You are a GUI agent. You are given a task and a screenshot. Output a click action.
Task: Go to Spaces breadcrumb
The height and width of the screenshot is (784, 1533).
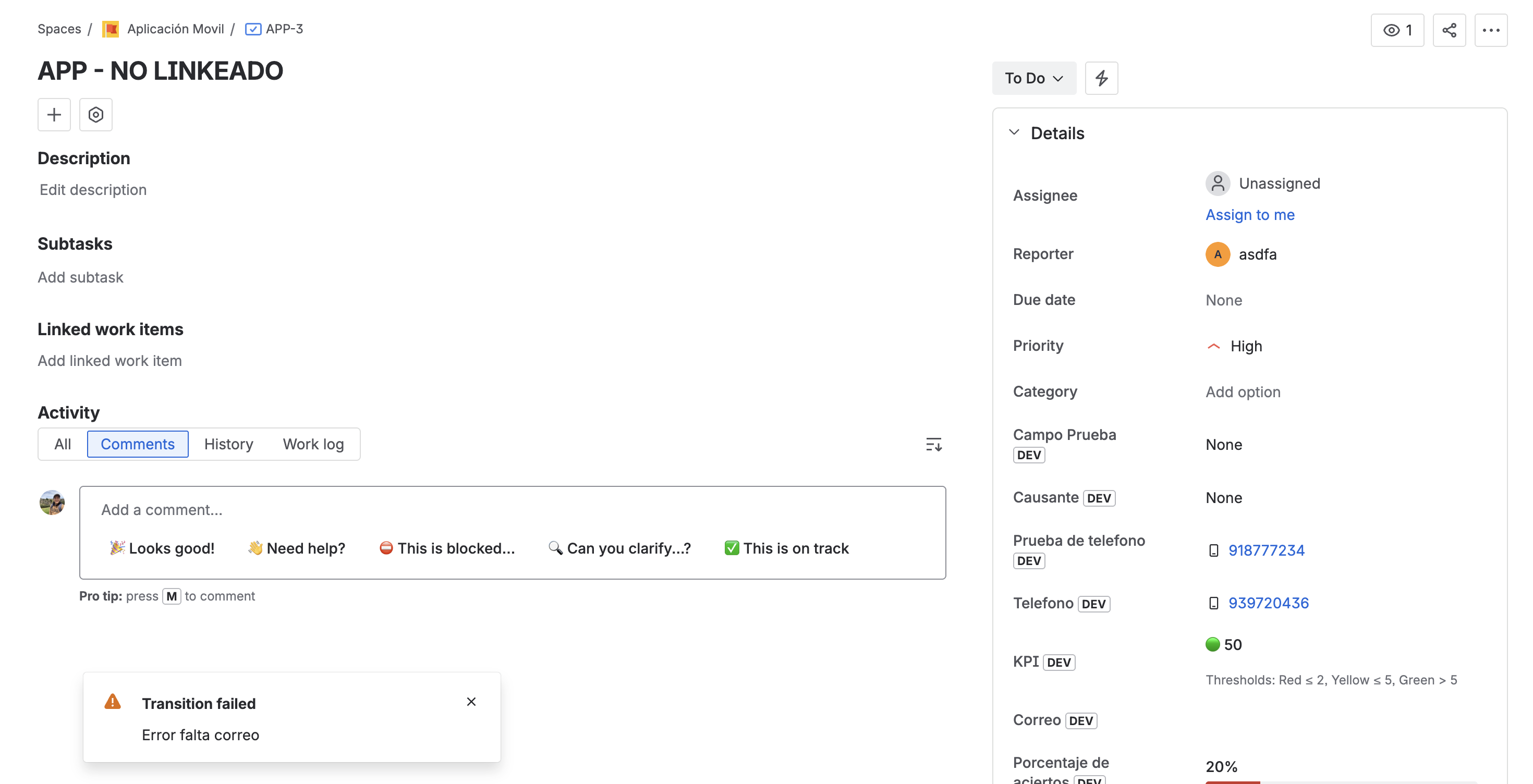59,29
